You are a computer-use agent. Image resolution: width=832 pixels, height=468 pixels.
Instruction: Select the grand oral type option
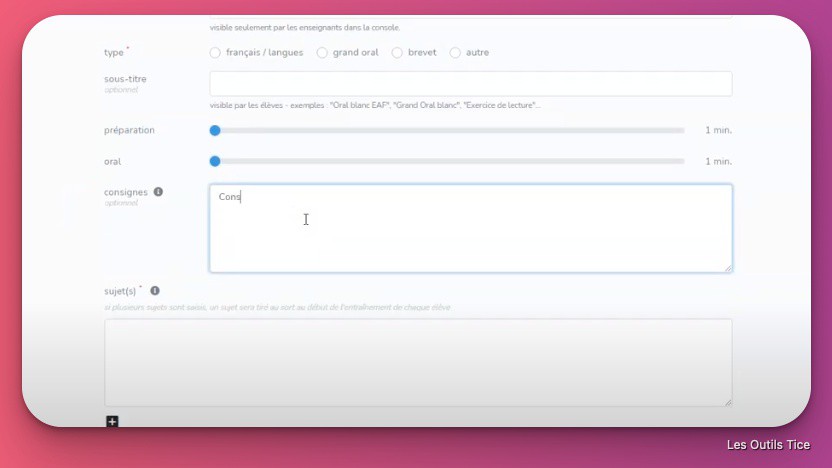322,53
